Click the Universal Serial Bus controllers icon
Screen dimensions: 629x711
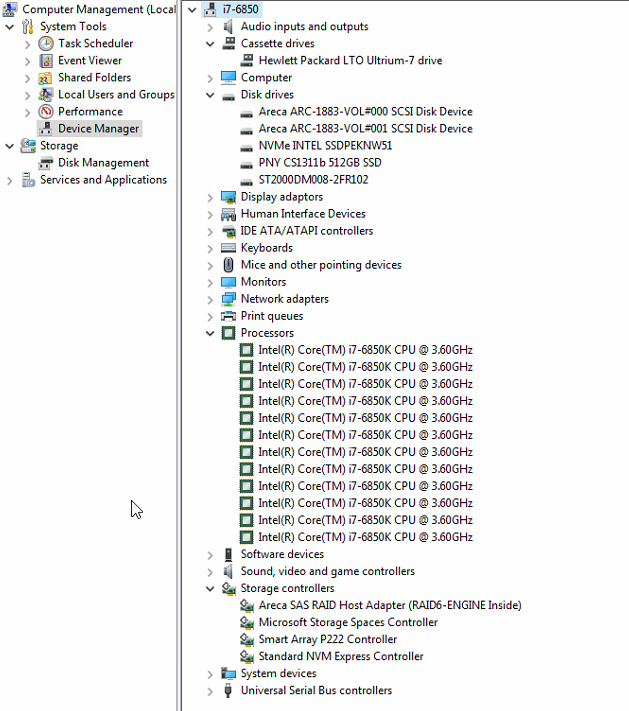(229, 690)
